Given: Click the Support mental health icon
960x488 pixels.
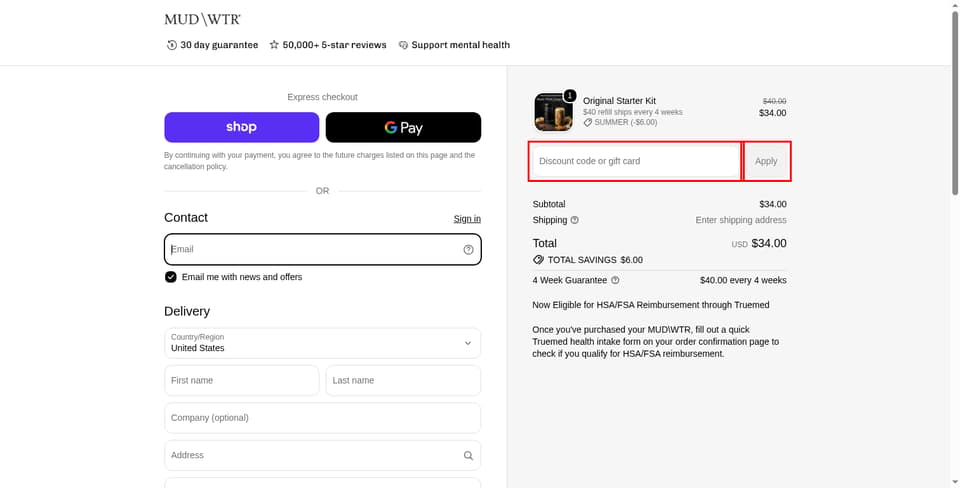Looking at the screenshot, I should [x=403, y=45].
